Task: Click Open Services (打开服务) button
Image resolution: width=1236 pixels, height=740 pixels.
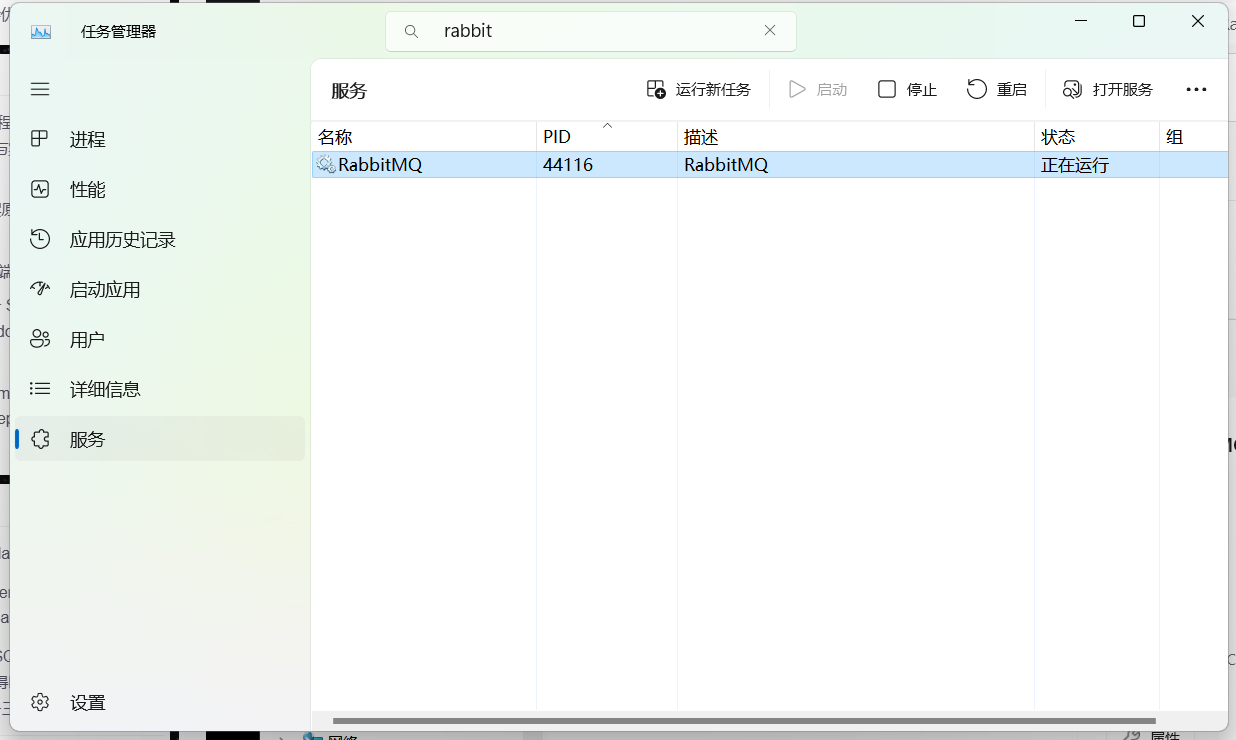Action: click(x=1108, y=90)
